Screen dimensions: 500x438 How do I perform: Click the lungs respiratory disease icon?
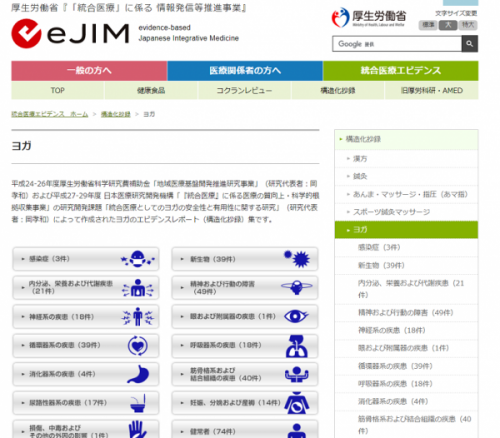click(296, 346)
